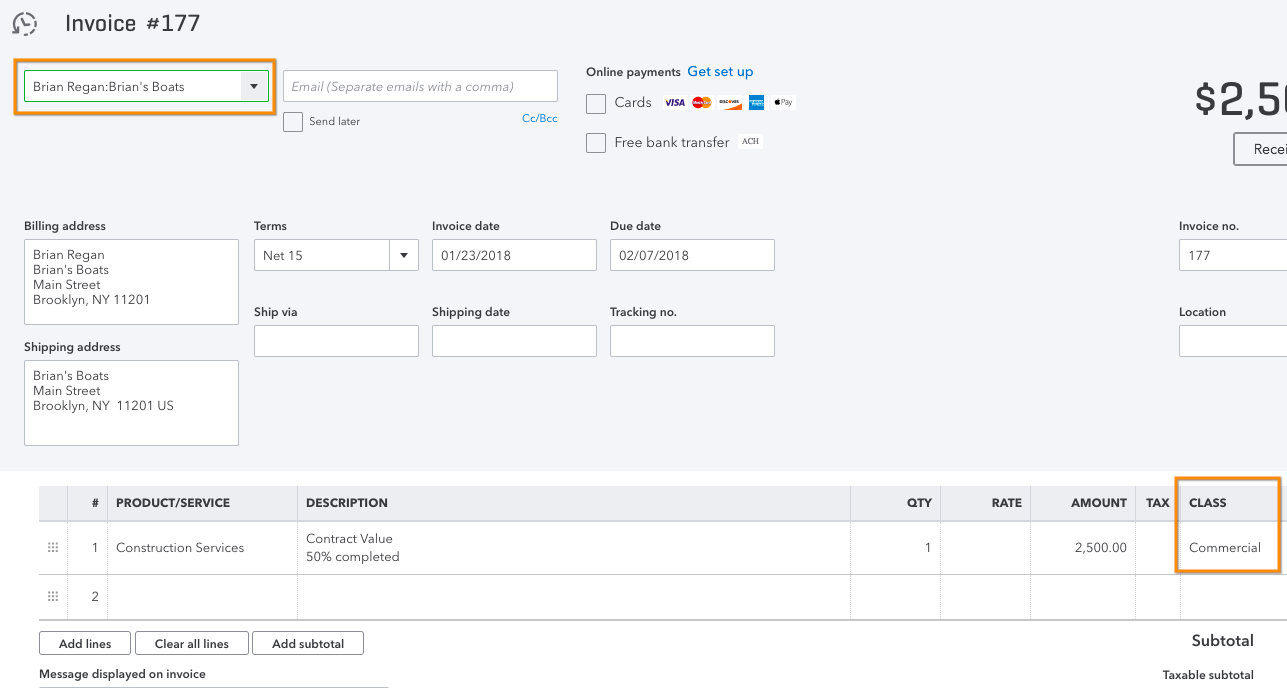Open the Cc/Bcc link

coord(540,118)
